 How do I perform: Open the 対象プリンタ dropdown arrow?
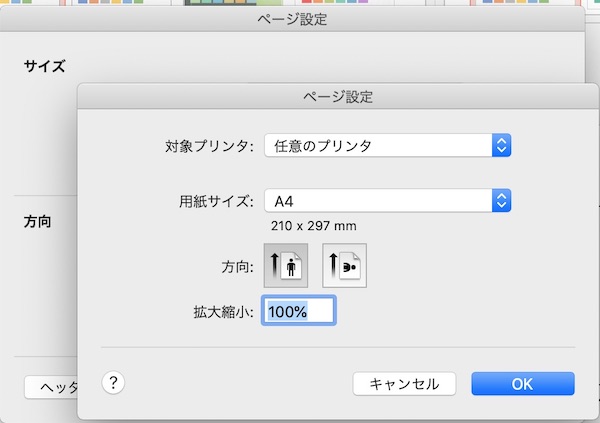(501, 145)
